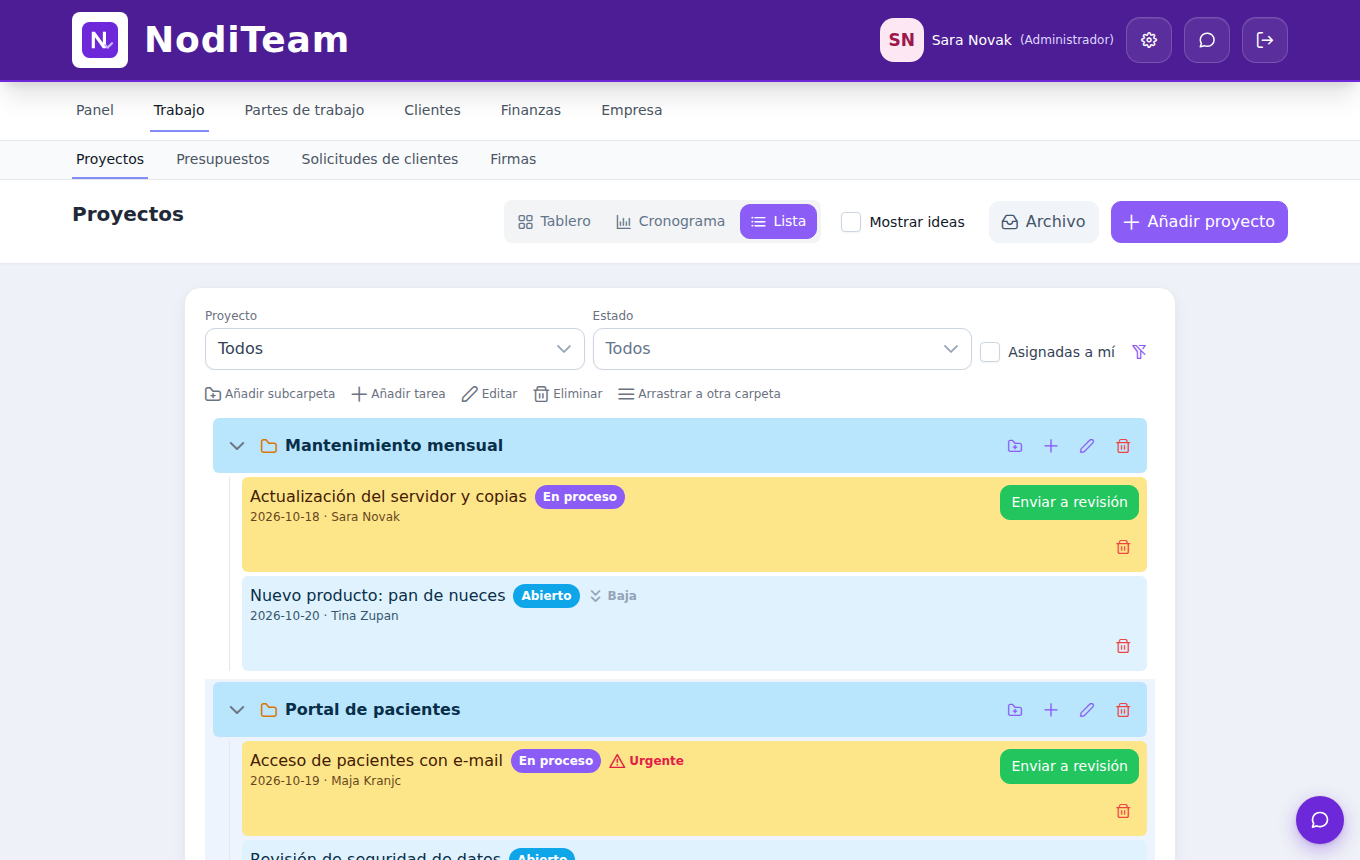The image size is (1360, 860).
Task: Open Partes de trabajo menu
Action: pyautogui.click(x=304, y=110)
